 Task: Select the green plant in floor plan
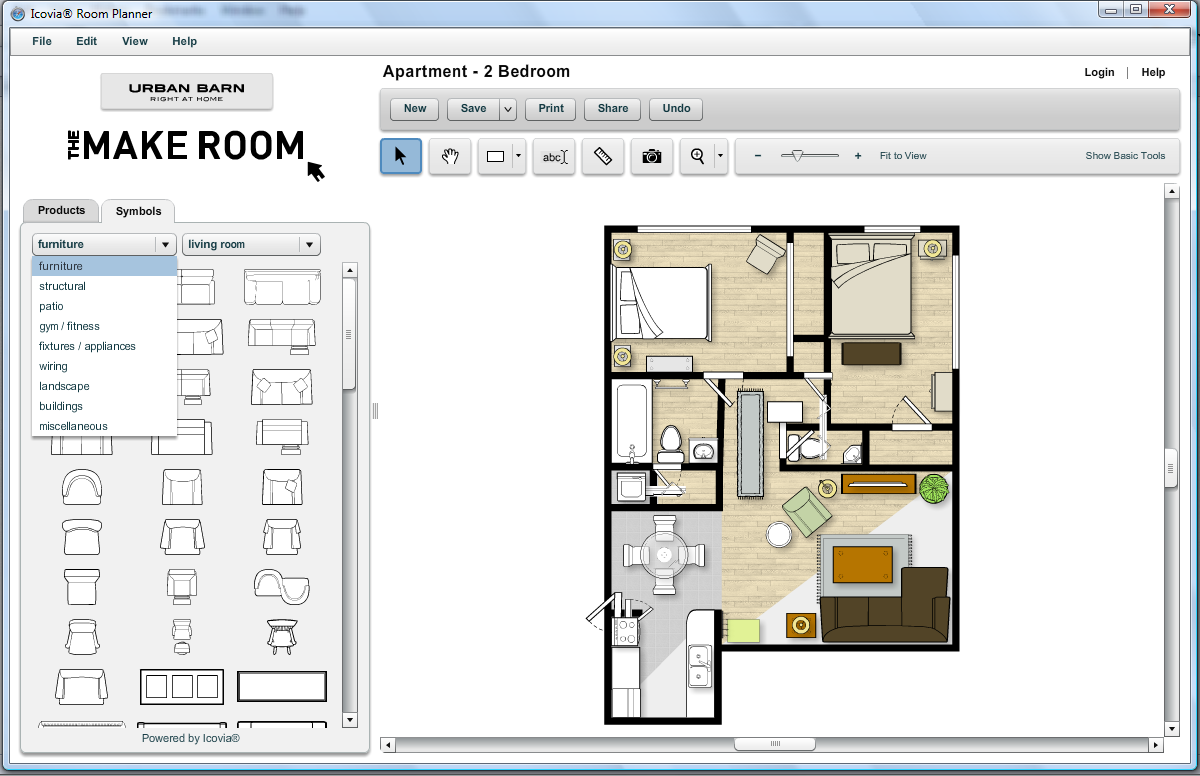[x=934, y=489]
